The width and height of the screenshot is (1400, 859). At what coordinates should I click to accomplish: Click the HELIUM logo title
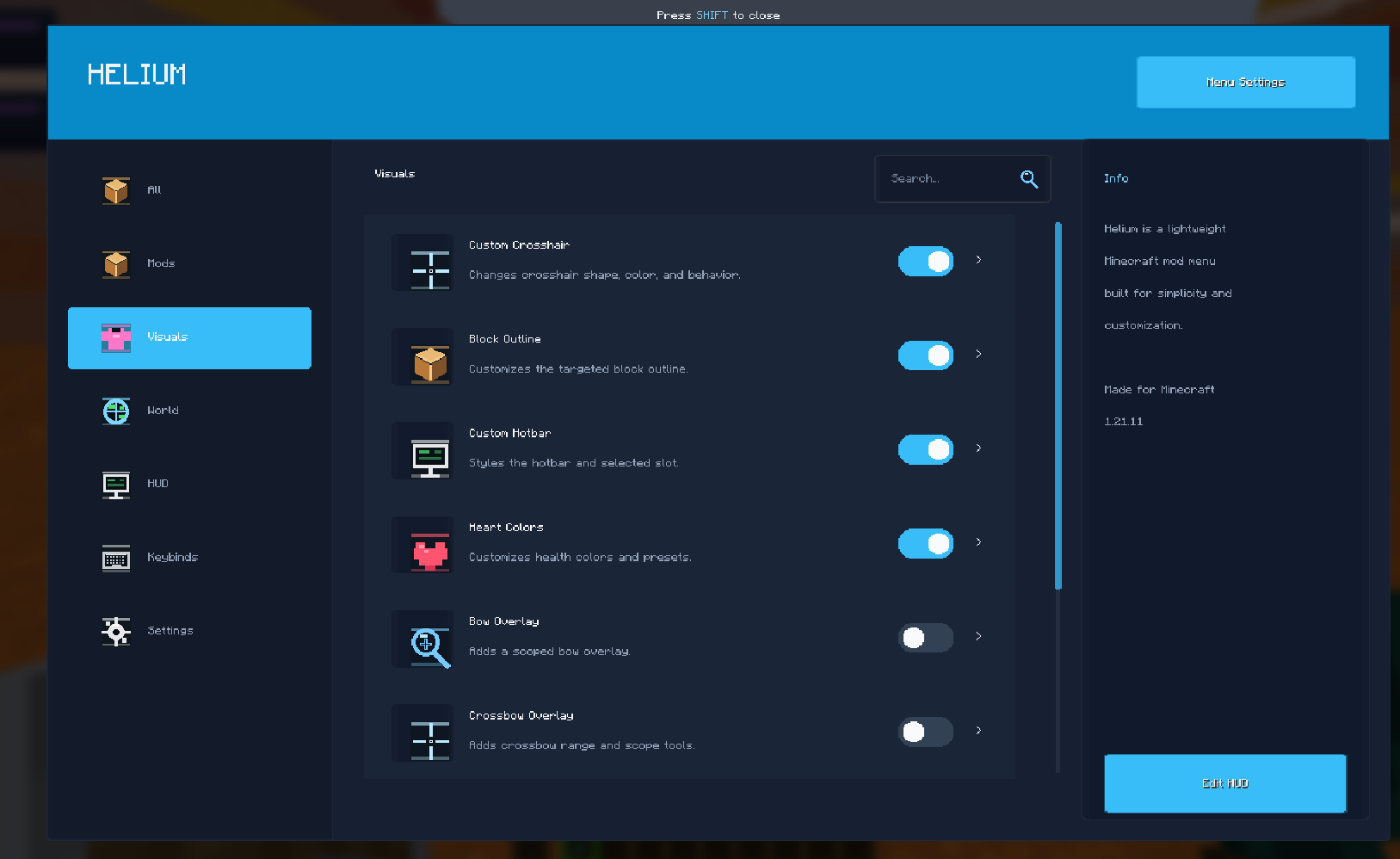click(x=137, y=75)
